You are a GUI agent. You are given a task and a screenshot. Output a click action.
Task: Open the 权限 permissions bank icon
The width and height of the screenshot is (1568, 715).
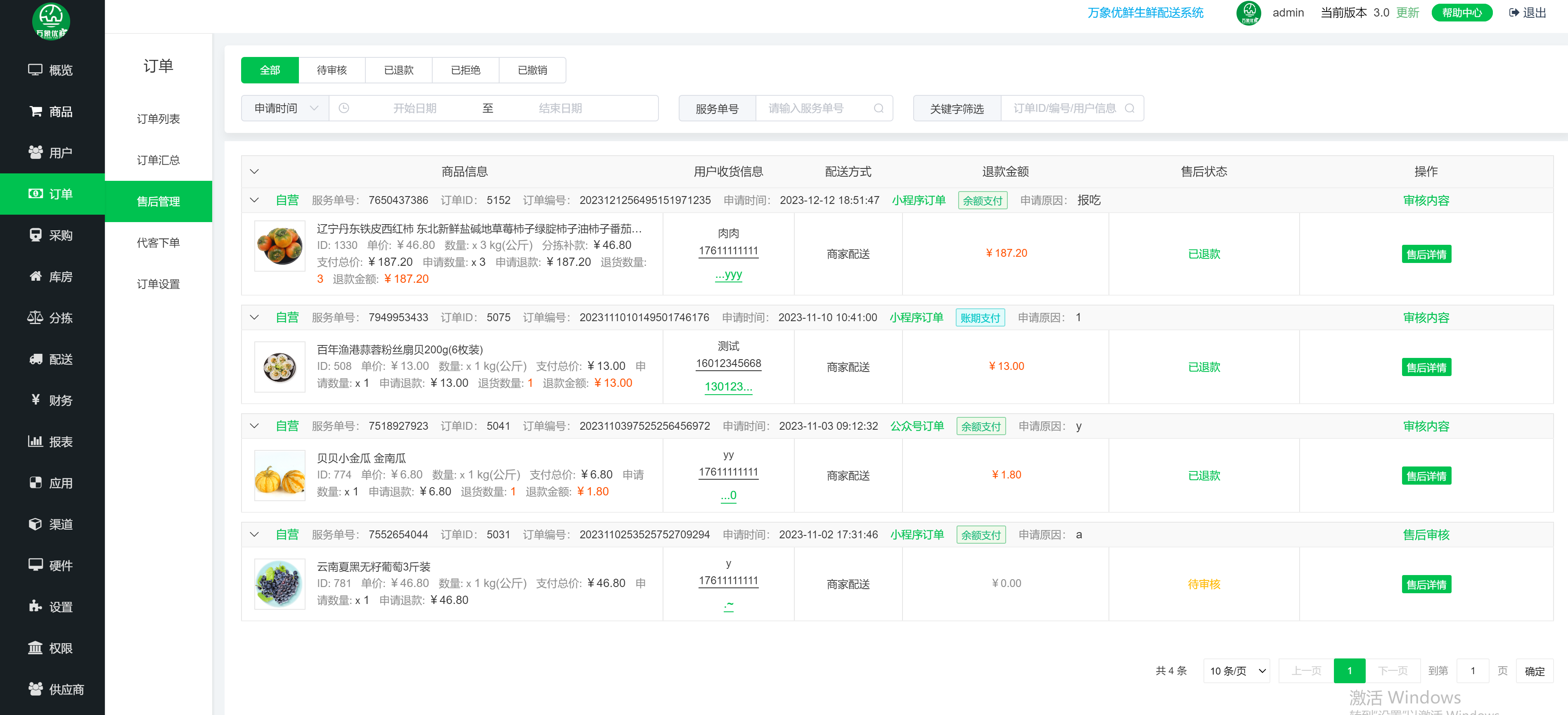[x=36, y=647]
